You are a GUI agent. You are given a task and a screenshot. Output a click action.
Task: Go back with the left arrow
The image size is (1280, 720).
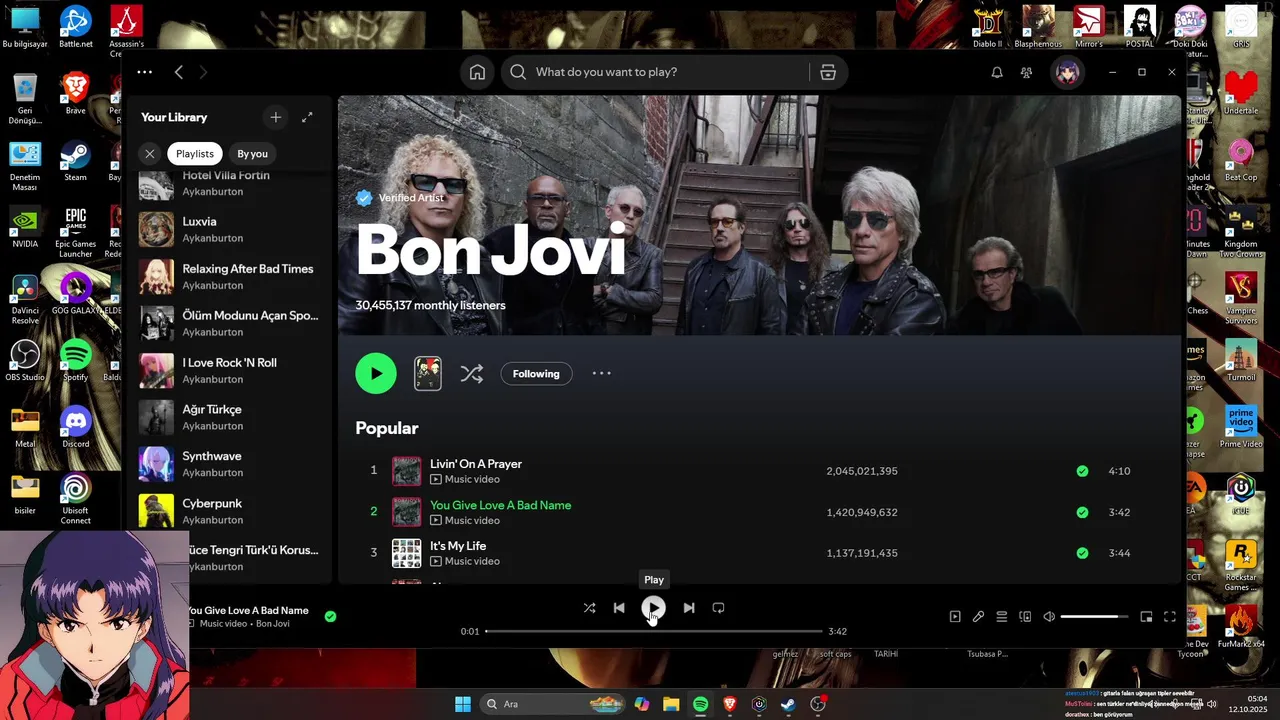(x=179, y=72)
